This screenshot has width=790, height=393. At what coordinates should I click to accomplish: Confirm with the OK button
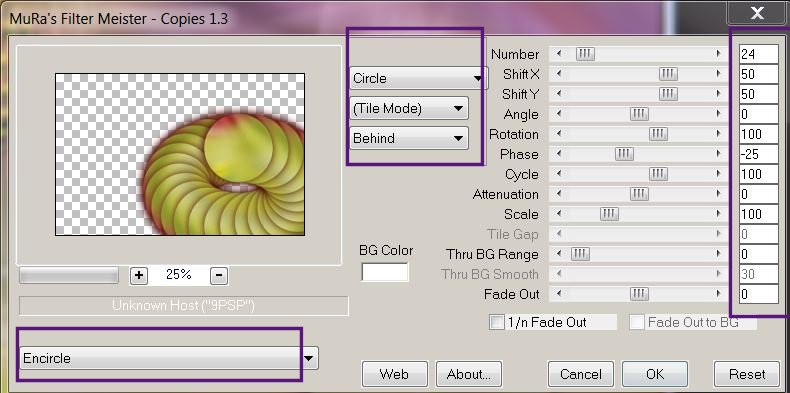tap(655, 374)
